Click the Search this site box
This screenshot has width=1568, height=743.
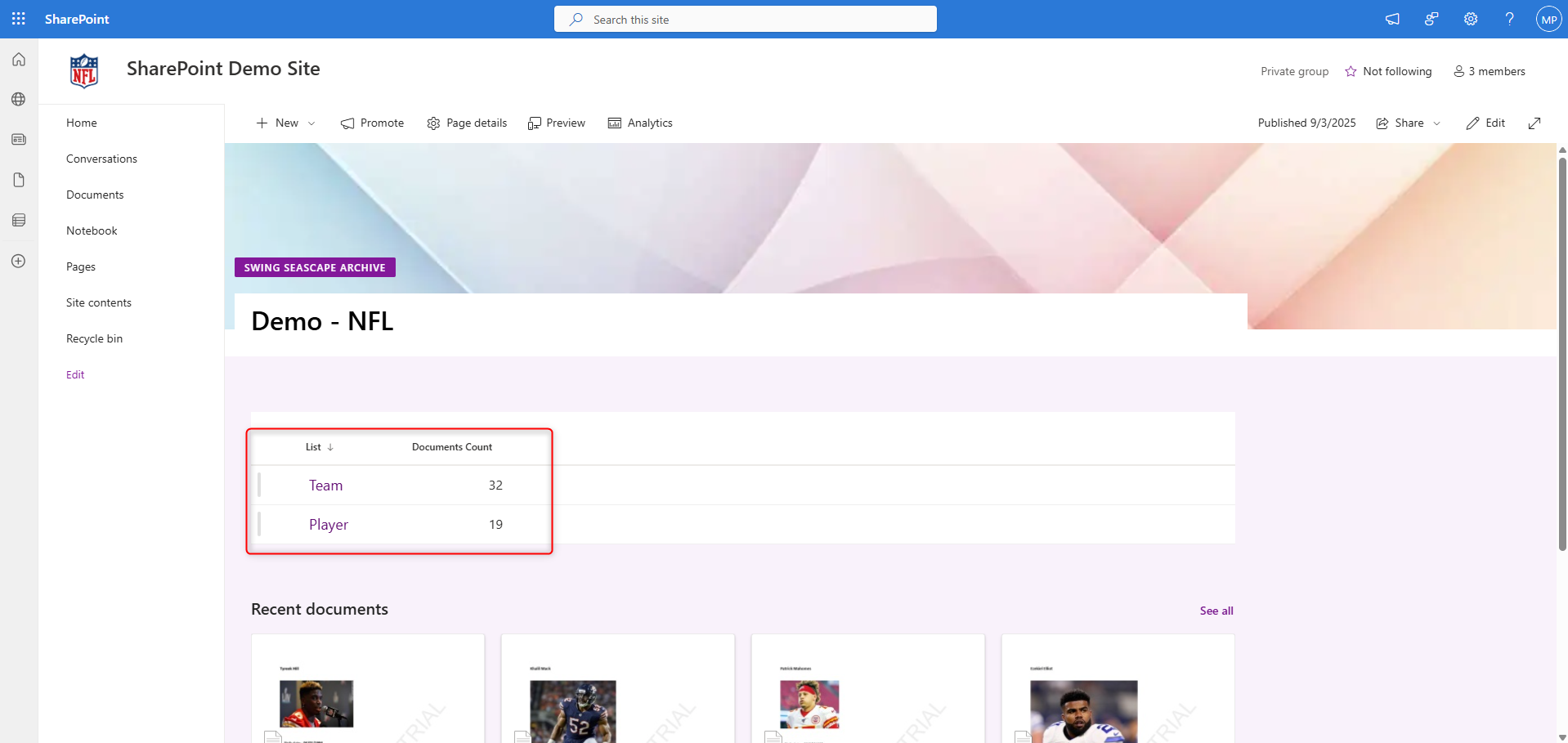[745, 20]
